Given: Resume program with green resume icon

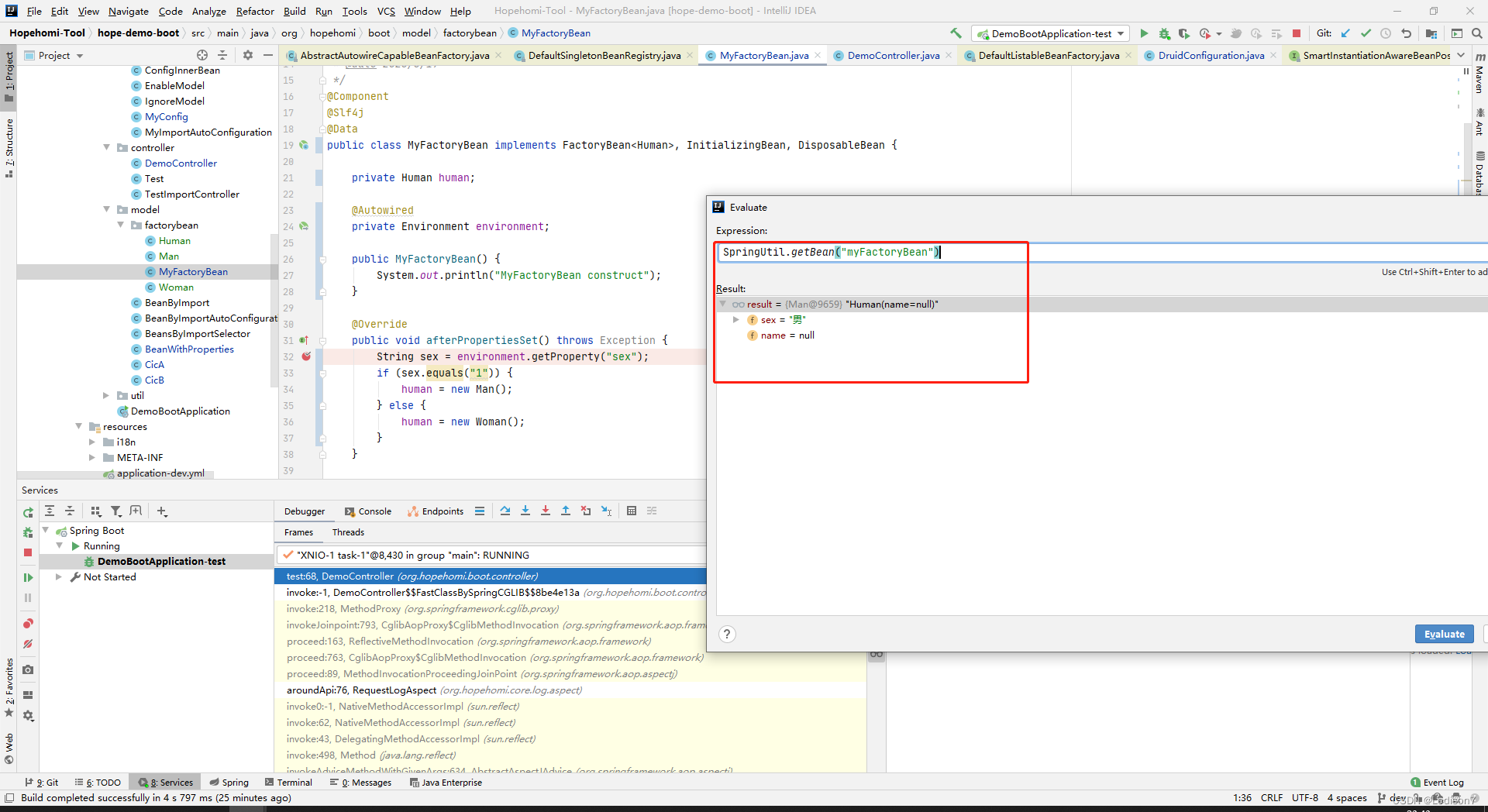Looking at the screenshot, I should pos(28,577).
